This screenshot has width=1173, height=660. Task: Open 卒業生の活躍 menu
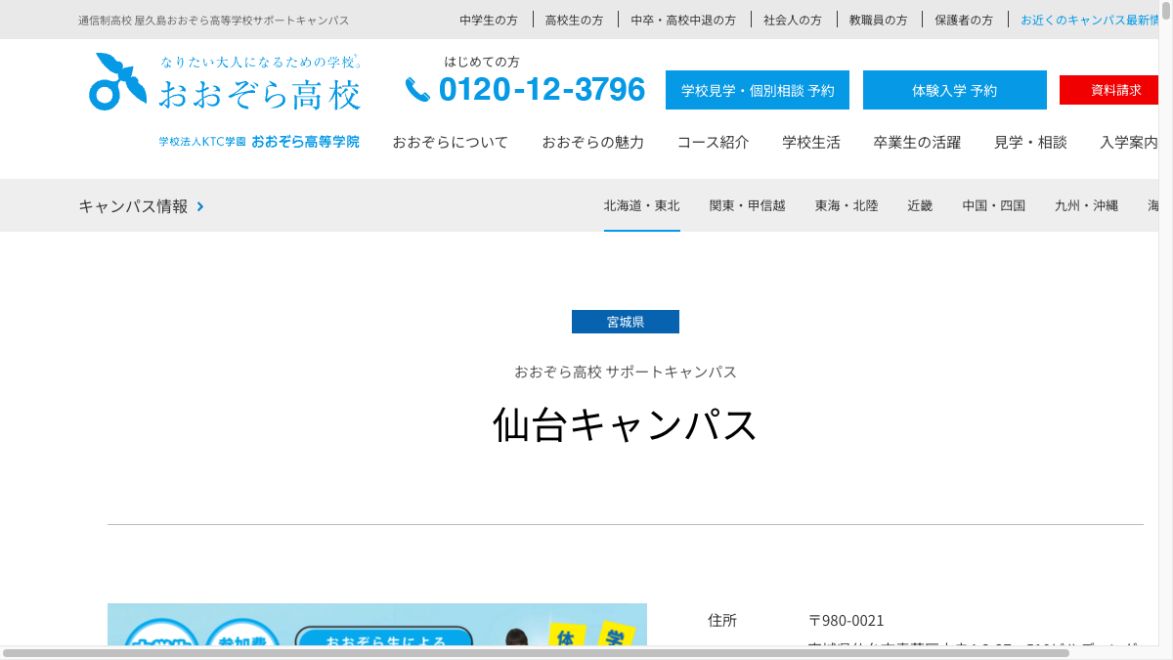[x=917, y=142]
